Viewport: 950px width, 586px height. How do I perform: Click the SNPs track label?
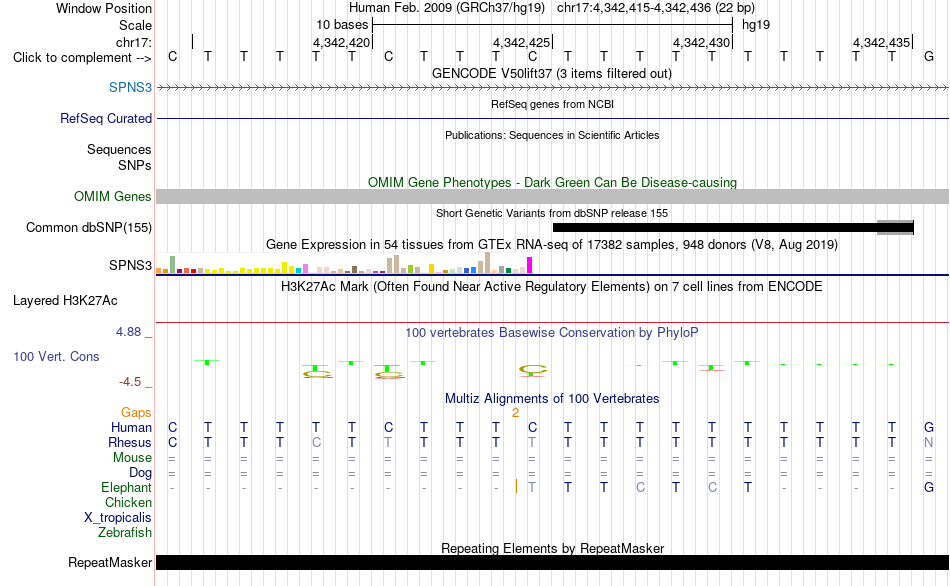coord(135,165)
